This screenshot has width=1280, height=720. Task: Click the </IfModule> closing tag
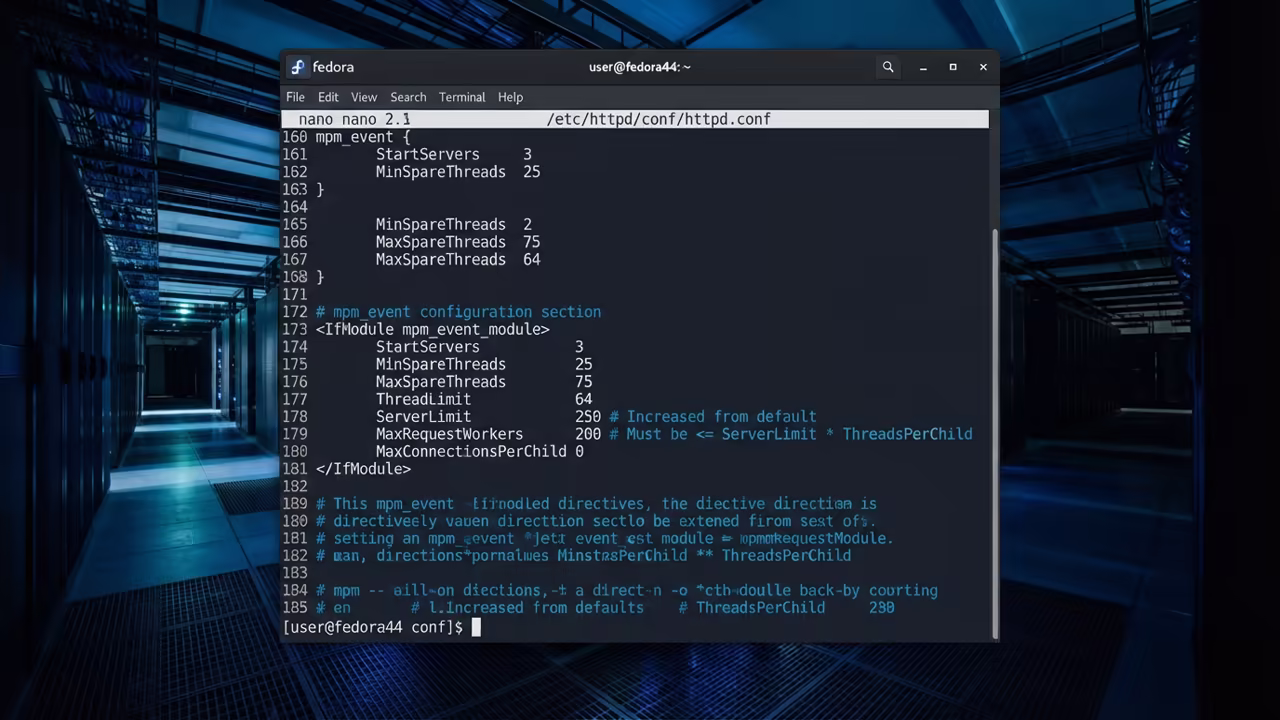click(x=363, y=469)
